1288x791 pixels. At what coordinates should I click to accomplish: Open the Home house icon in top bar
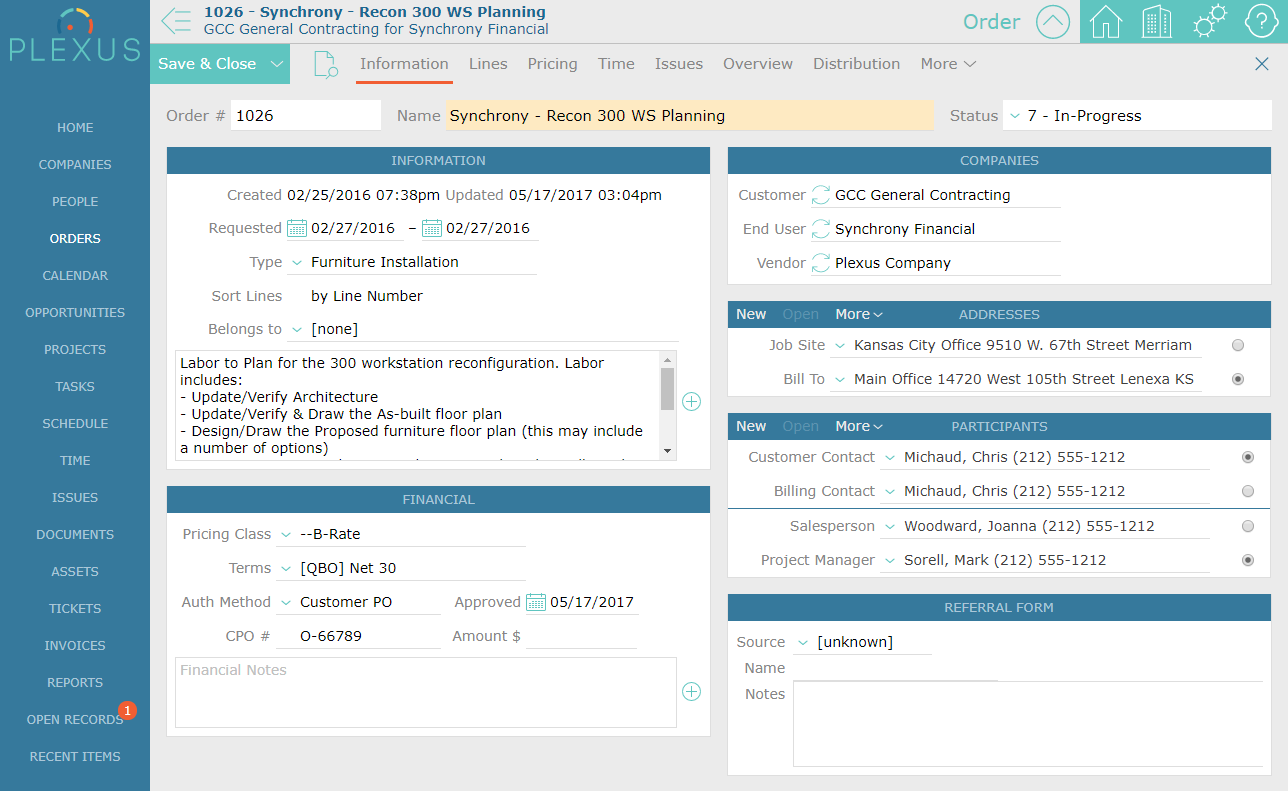pyautogui.click(x=1105, y=21)
